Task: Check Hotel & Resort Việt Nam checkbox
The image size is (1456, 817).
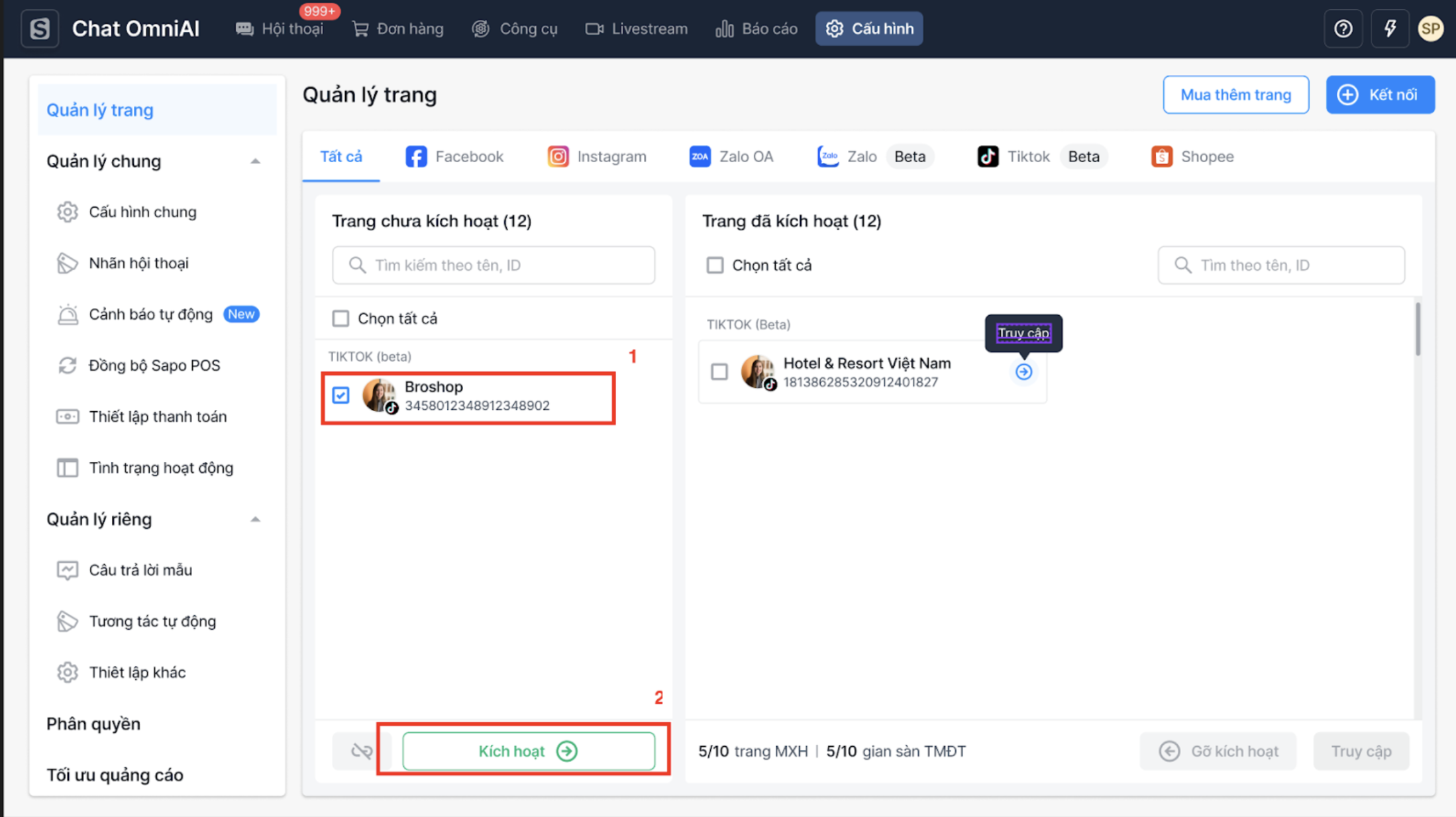Action: tap(719, 371)
